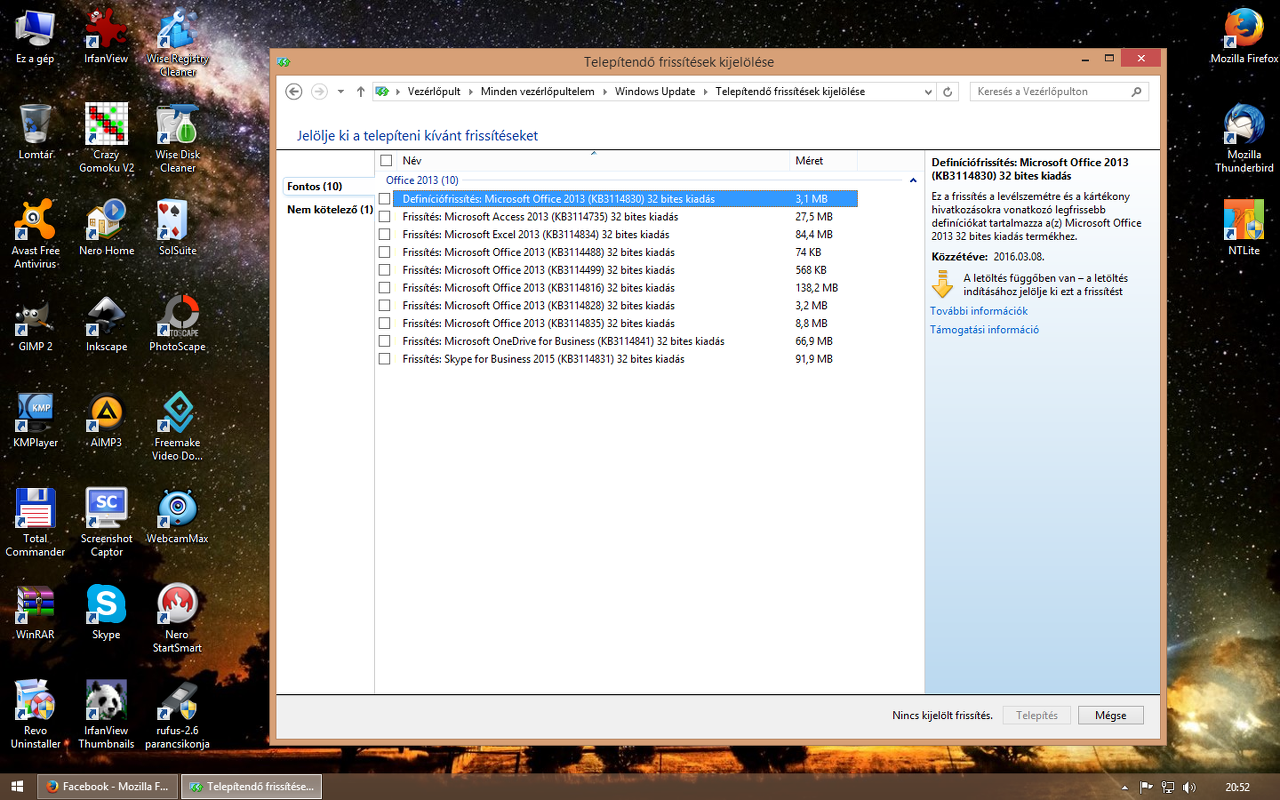Launch Nero StartSmart shortcut

click(x=178, y=619)
